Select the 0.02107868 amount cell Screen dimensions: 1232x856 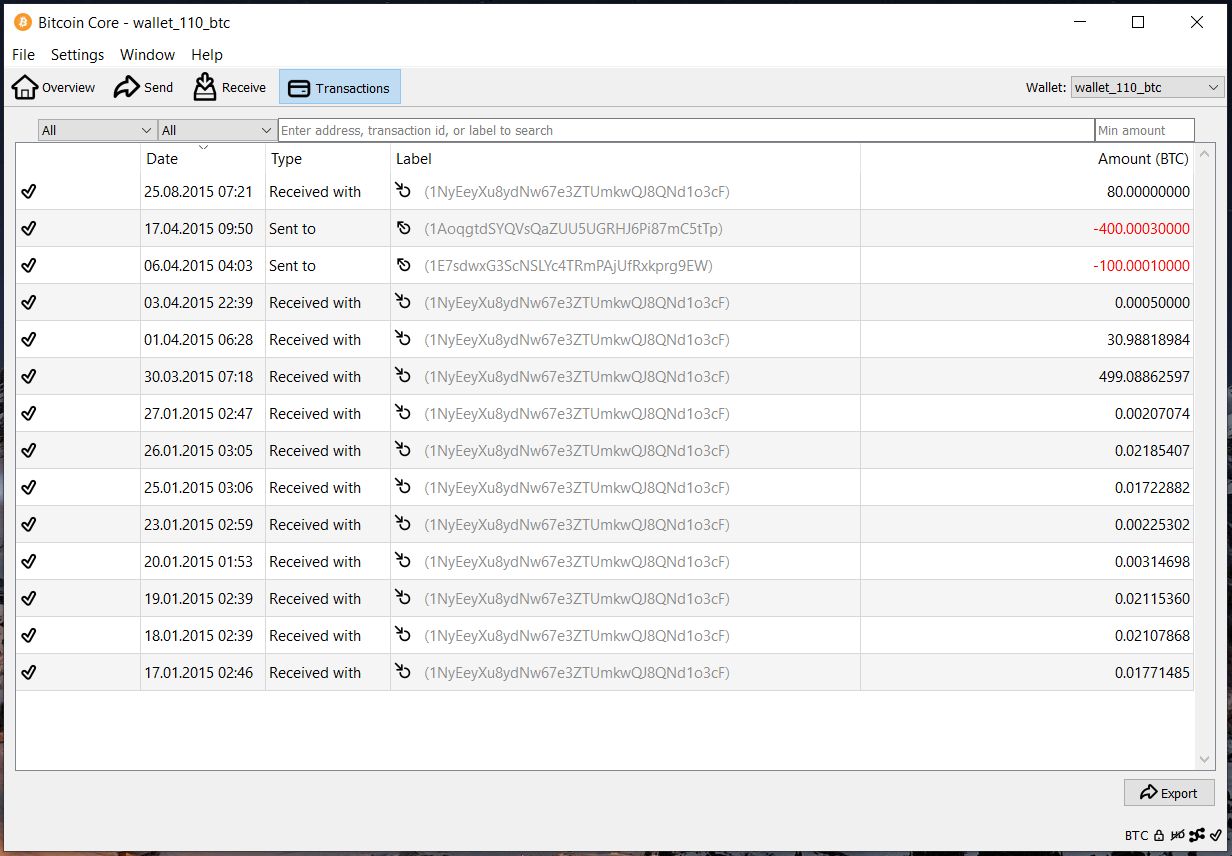1027,635
